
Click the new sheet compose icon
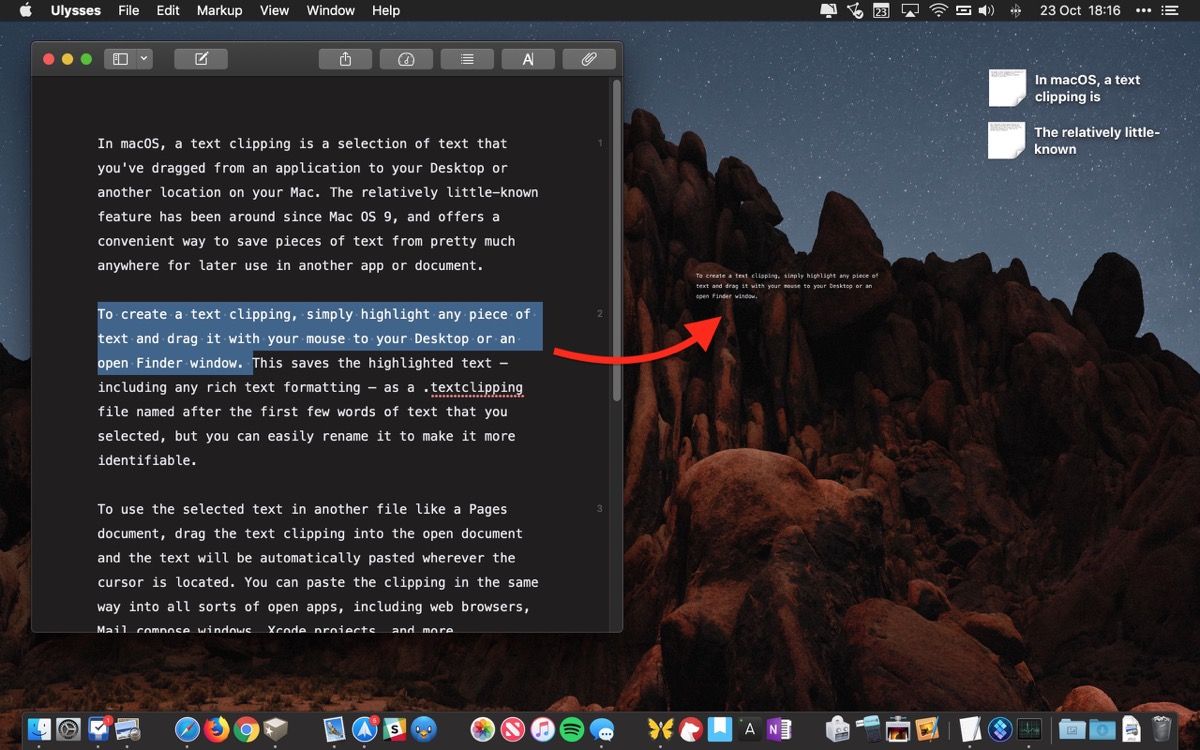pos(201,60)
